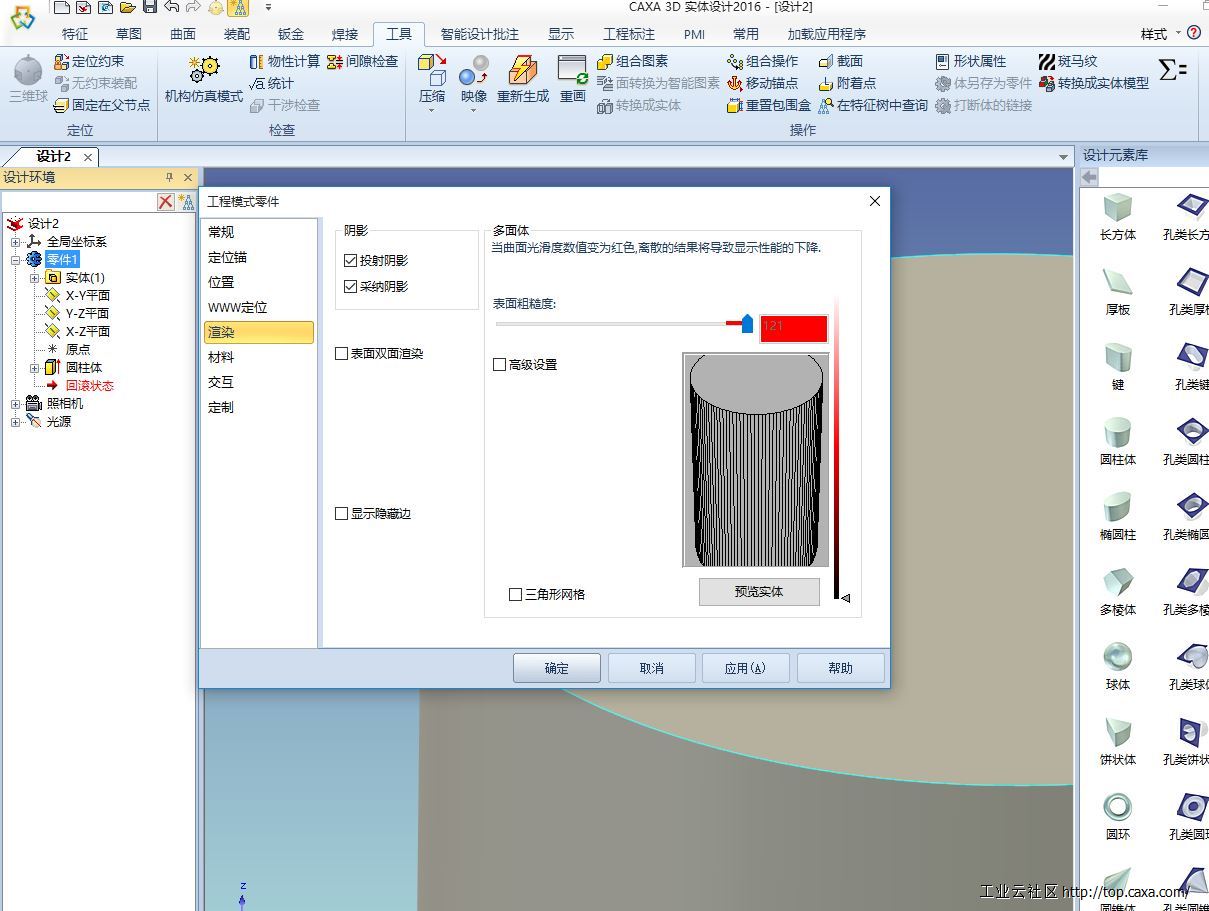
Task: Uncheck the 投射阴影 checkbox
Action: click(x=350, y=261)
